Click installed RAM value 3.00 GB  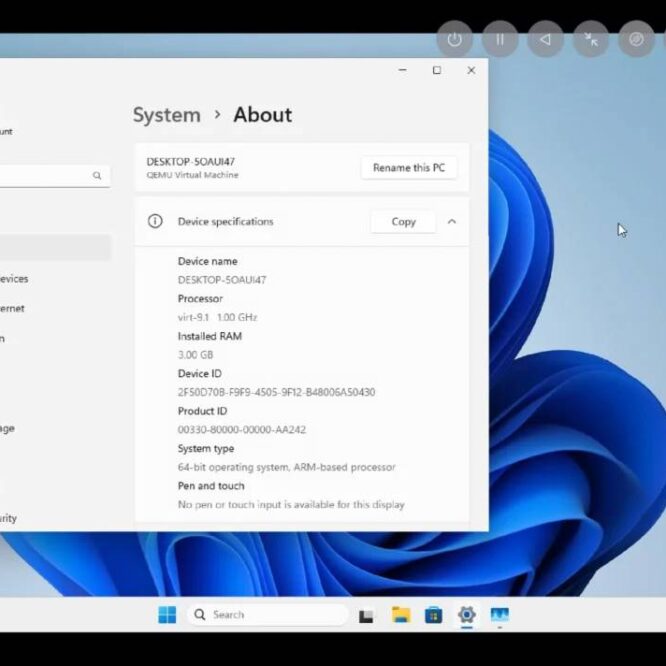[x=195, y=355]
